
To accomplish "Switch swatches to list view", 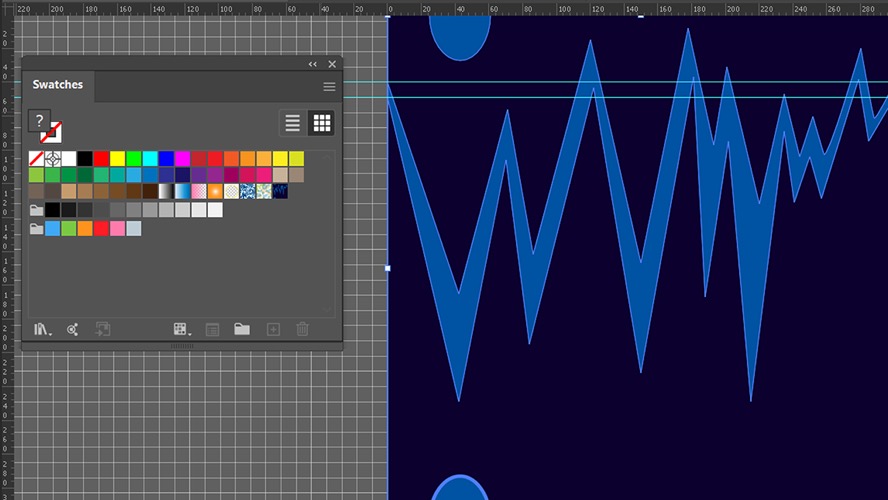I will click(x=293, y=123).
